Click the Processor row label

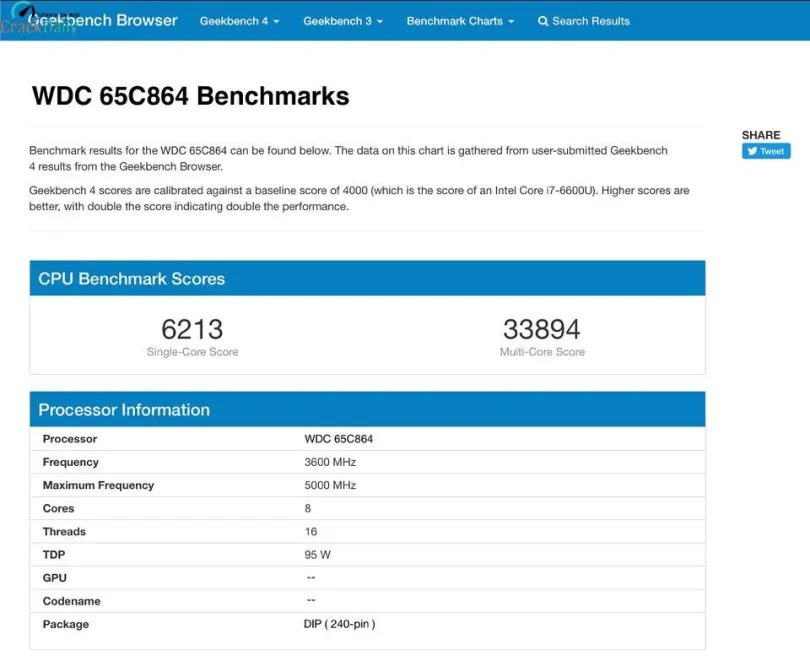coord(70,439)
